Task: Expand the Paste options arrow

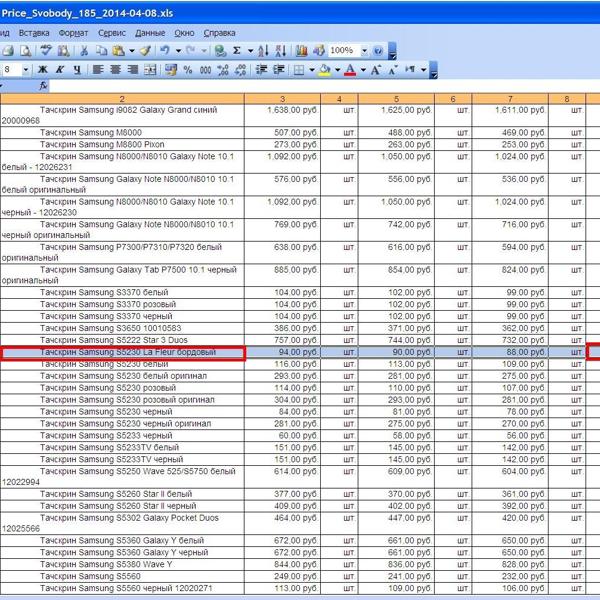Action: tap(132, 51)
